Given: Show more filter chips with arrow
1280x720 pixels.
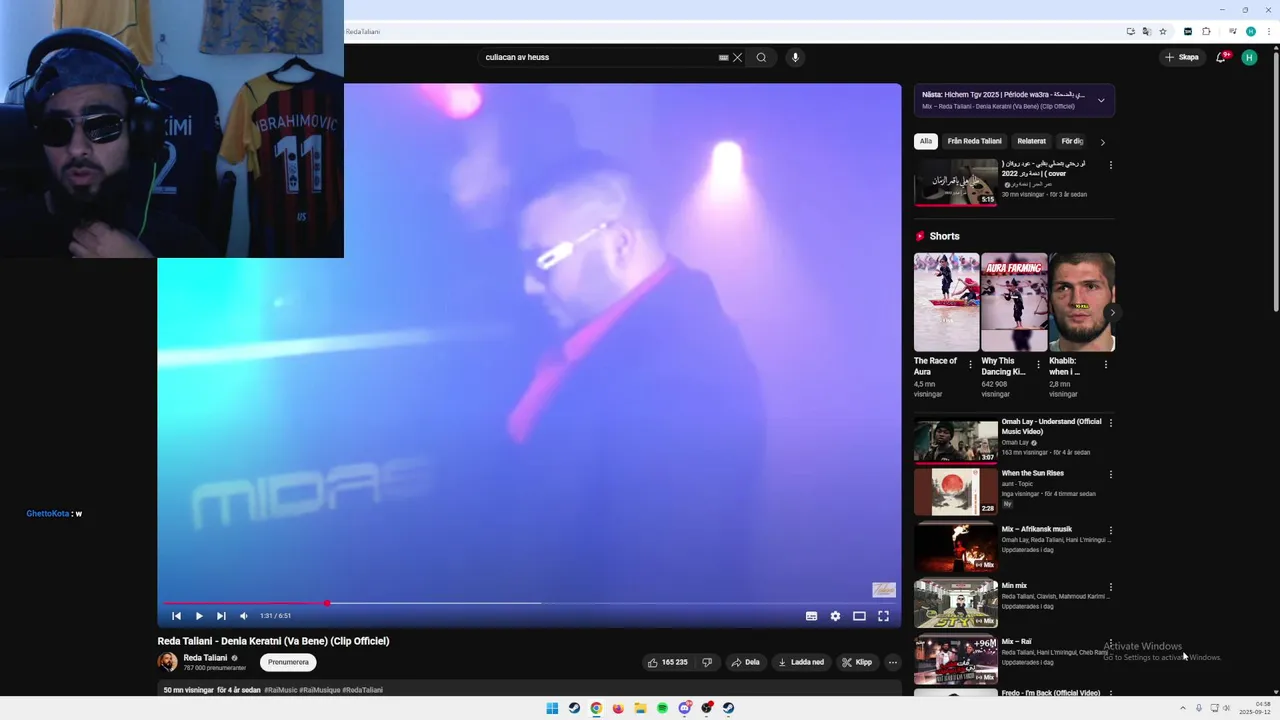Looking at the screenshot, I should pyautogui.click(x=1103, y=142).
